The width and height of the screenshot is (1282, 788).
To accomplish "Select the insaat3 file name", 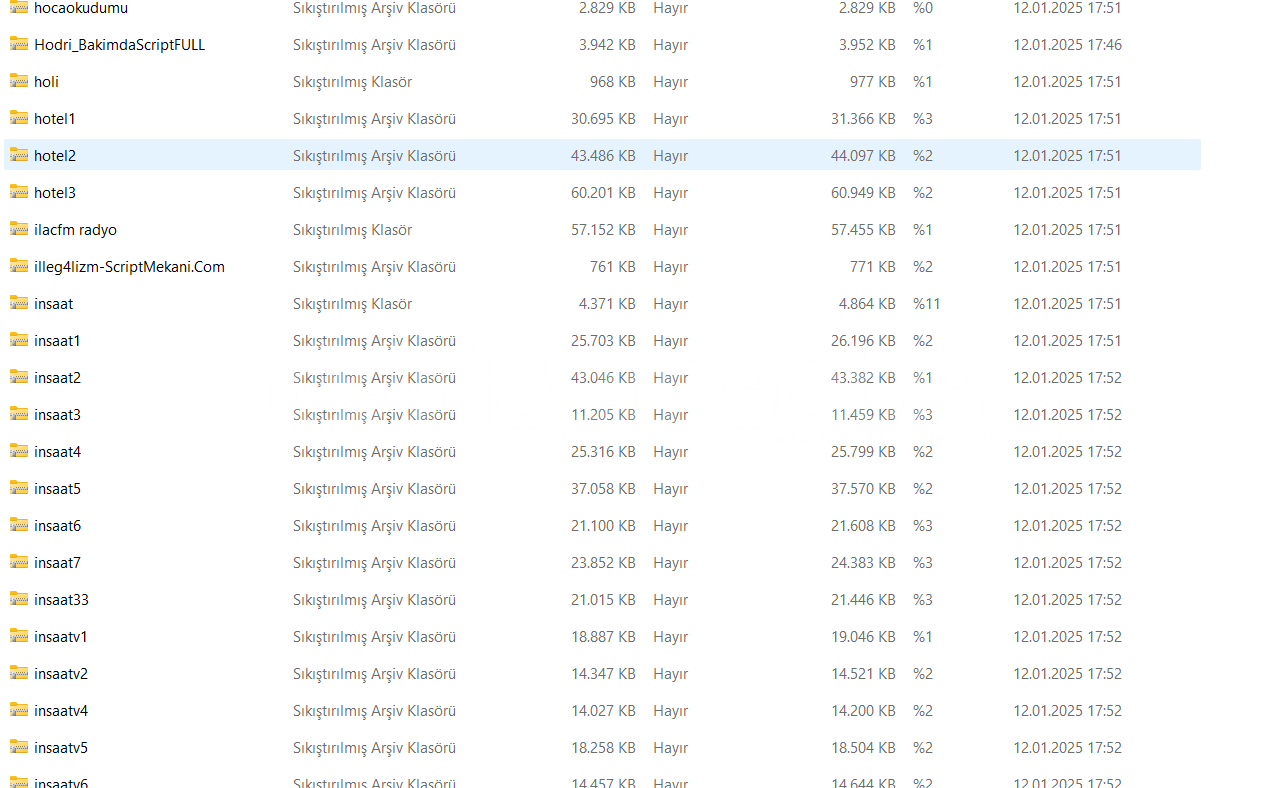I will (x=57, y=415).
